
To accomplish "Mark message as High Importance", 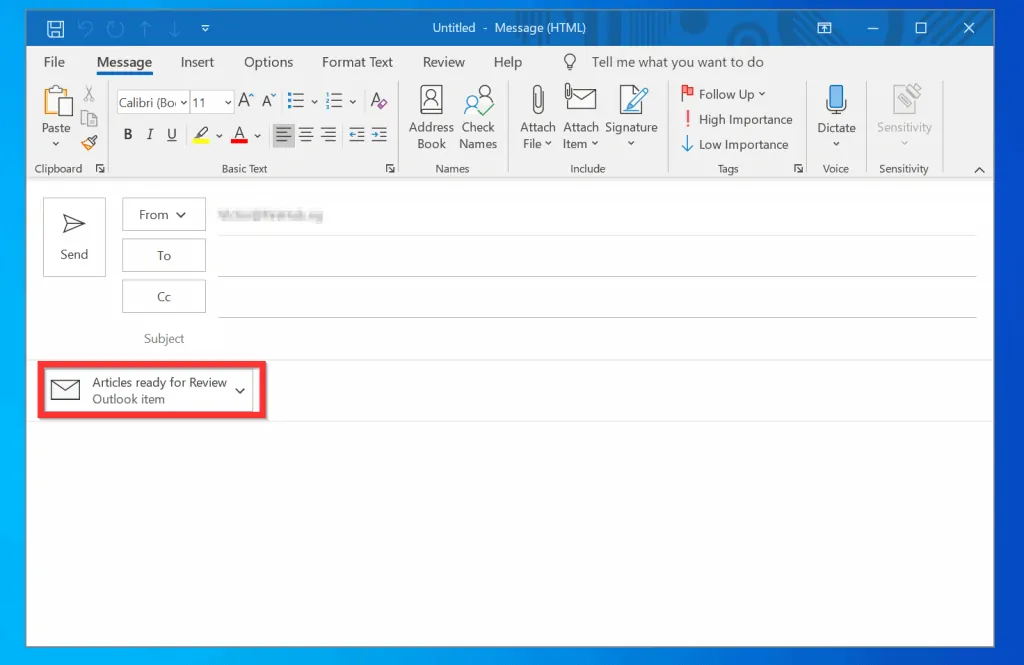I will tap(736, 119).
